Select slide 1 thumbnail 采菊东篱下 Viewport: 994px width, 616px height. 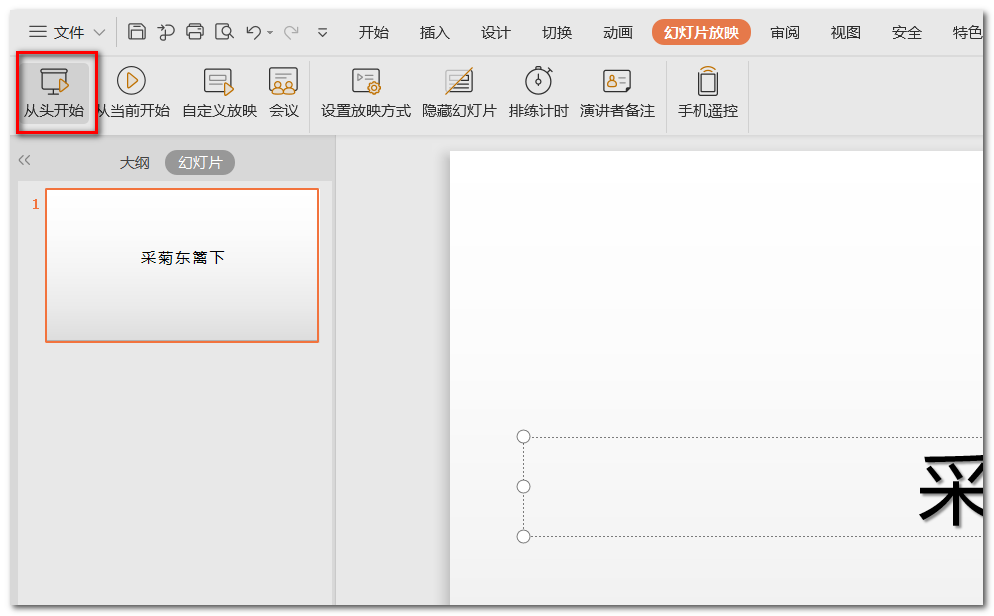coord(182,266)
